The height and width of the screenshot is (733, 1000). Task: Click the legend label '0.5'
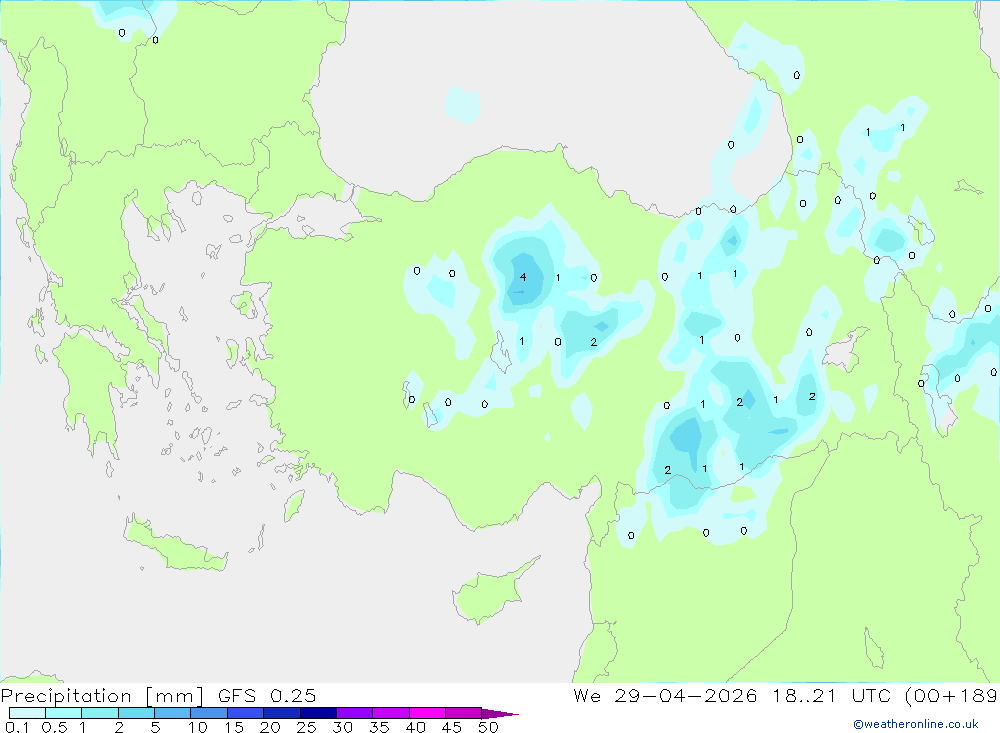(x=54, y=727)
